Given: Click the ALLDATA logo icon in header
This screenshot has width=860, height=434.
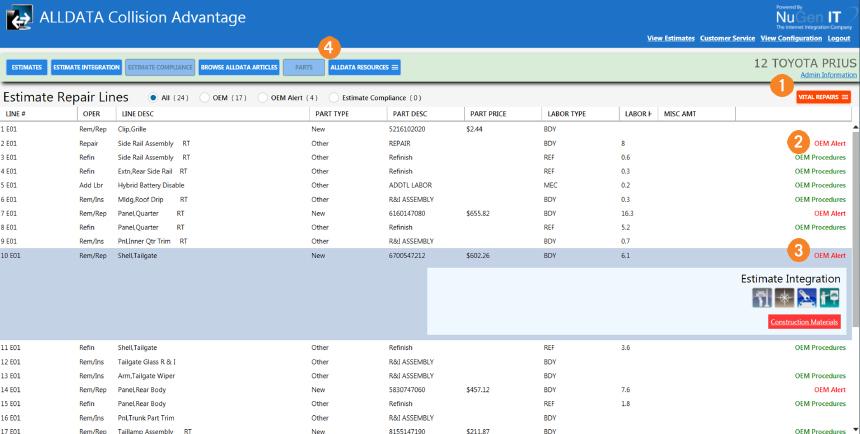Looking at the screenshot, I should 19,18.
